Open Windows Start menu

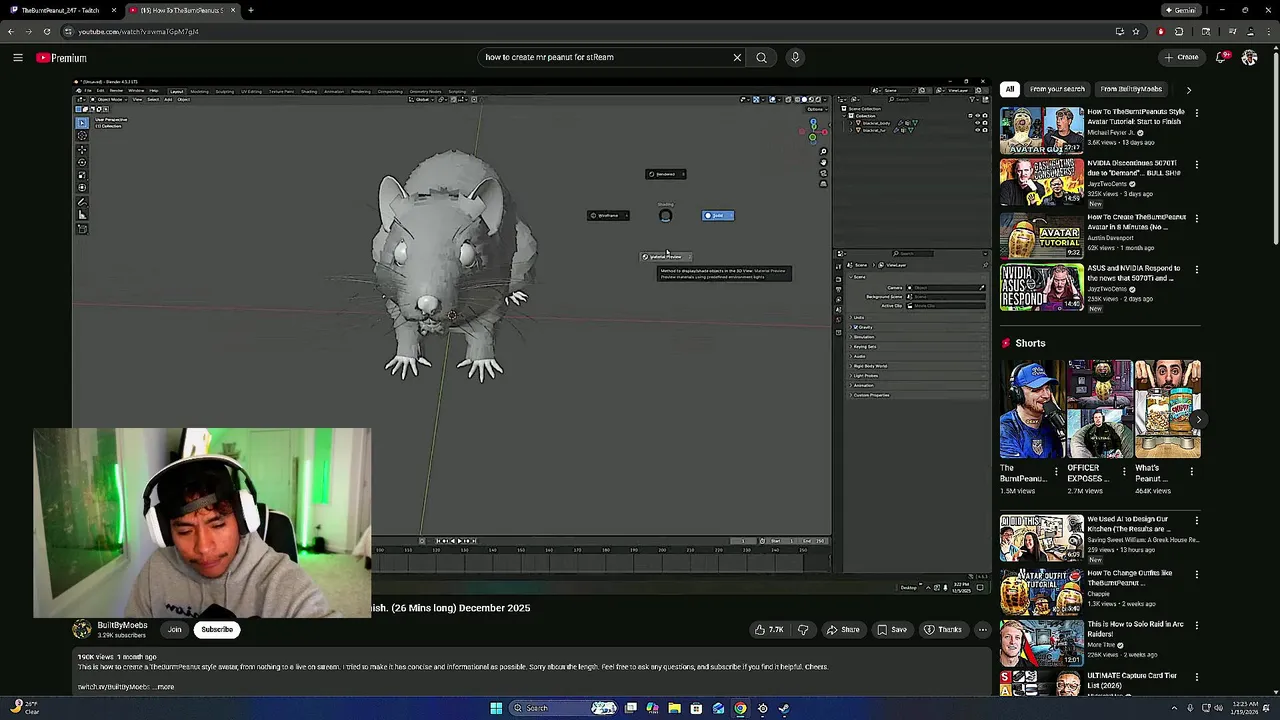pyautogui.click(x=496, y=708)
